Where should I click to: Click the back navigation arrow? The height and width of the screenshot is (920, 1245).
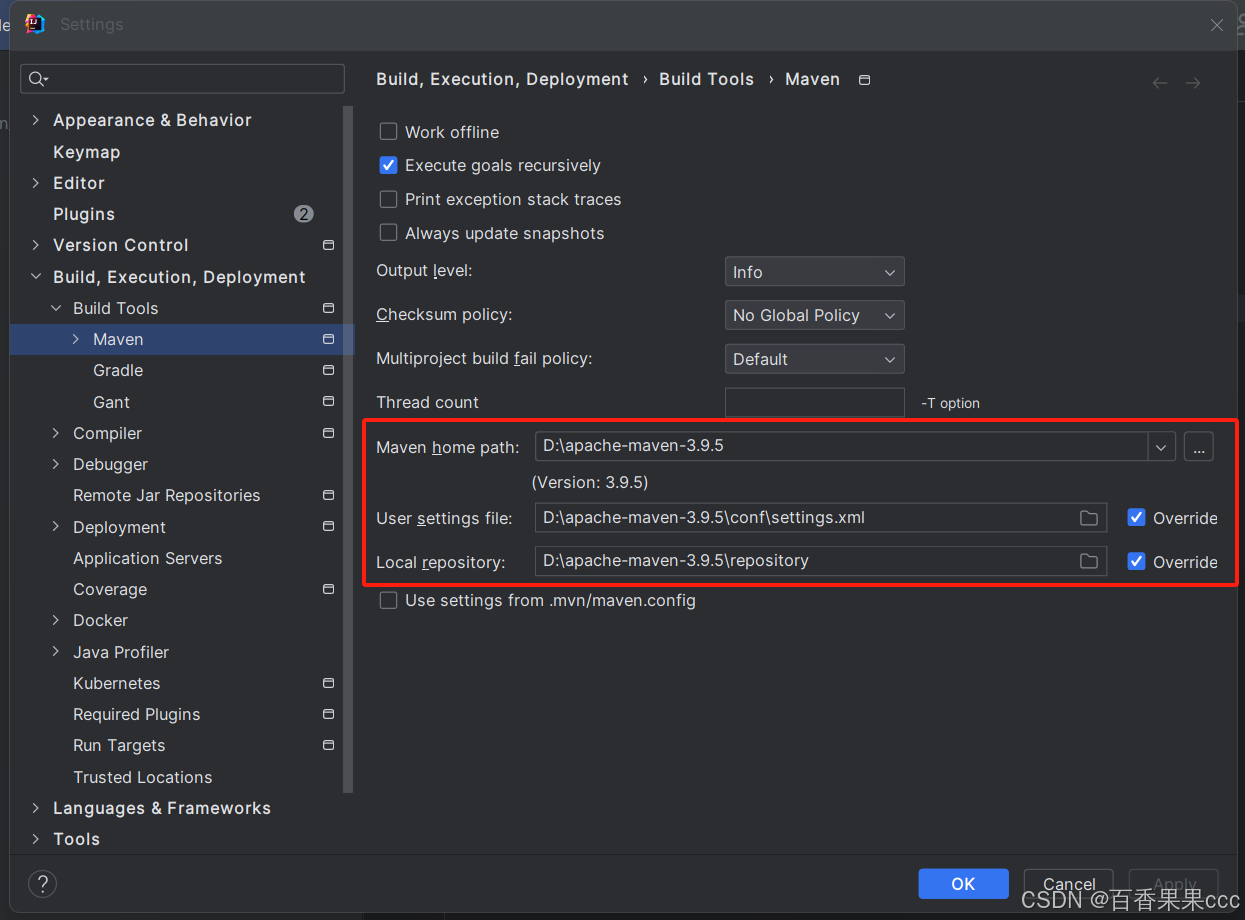[x=1159, y=83]
